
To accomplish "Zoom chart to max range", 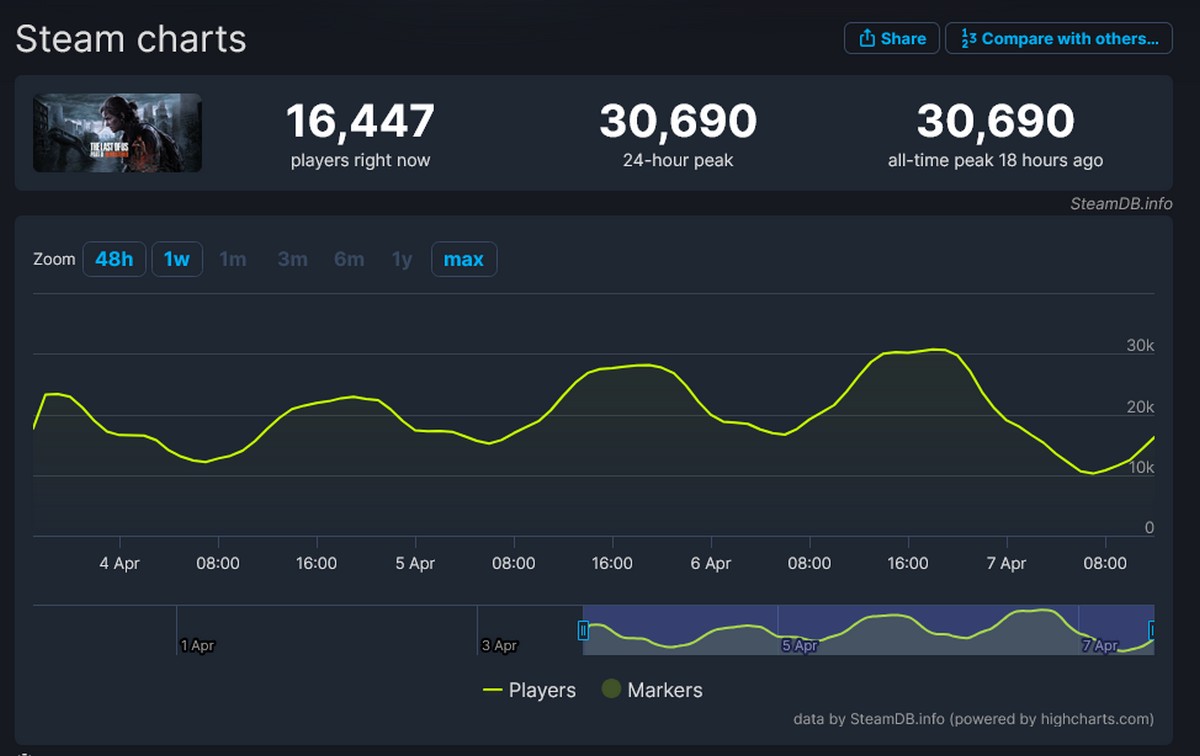I will pos(464,259).
